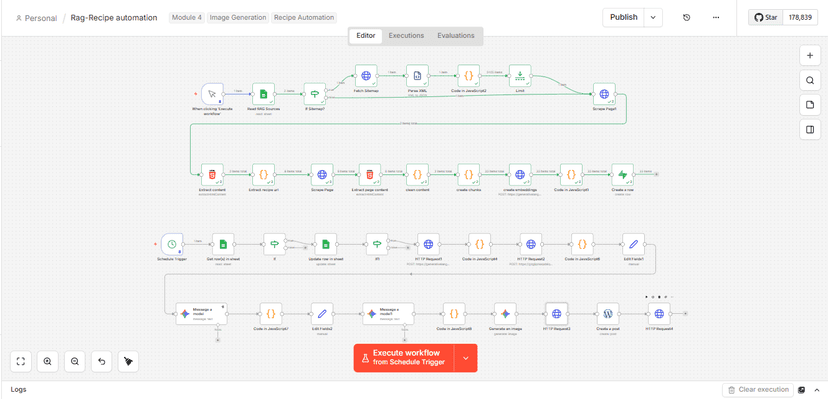Click the Publish button

[x=624, y=17]
